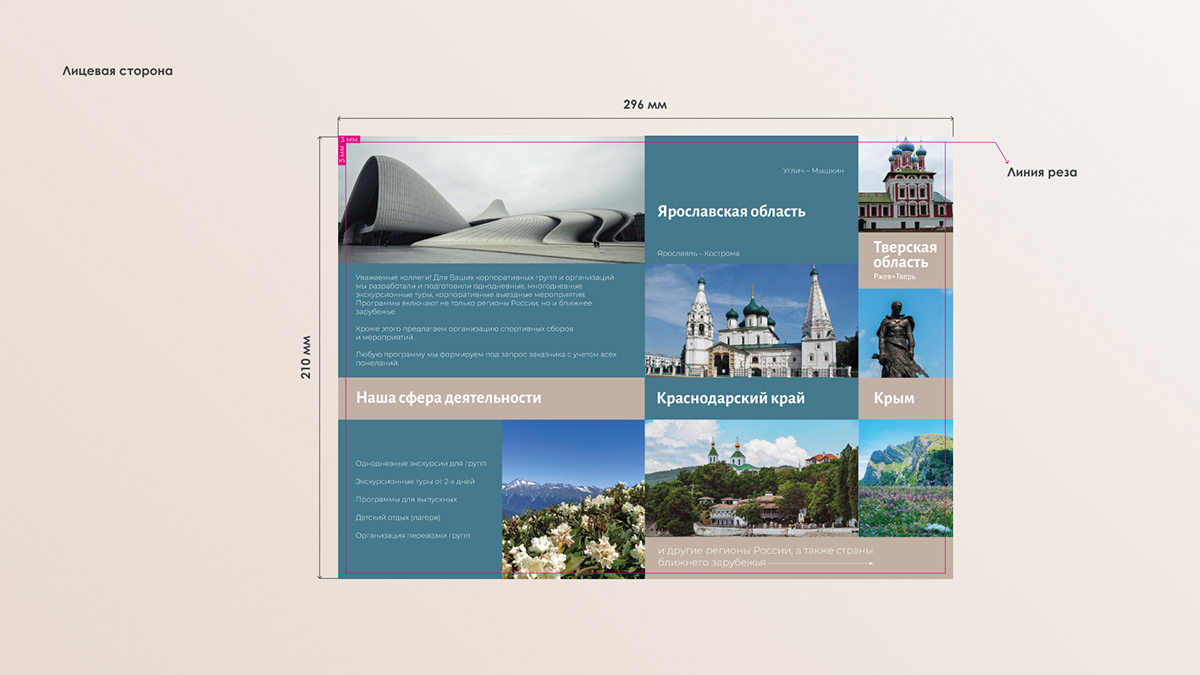The image size is (1200, 675).
Task: Click the Краснодарский край heading
Action: 731,398
